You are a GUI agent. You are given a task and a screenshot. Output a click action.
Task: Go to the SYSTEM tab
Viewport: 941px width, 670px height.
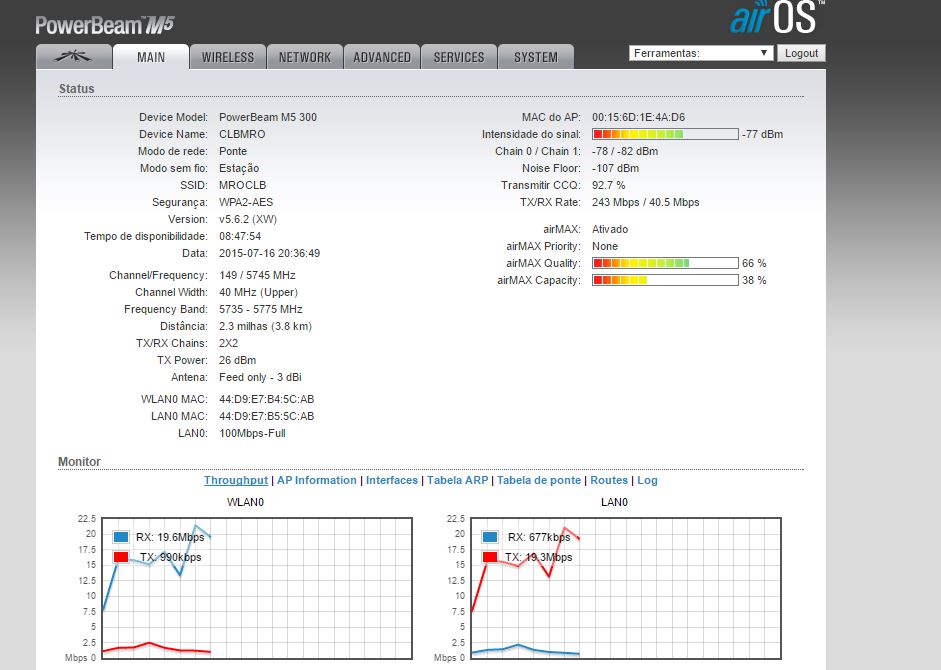[x=535, y=57]
